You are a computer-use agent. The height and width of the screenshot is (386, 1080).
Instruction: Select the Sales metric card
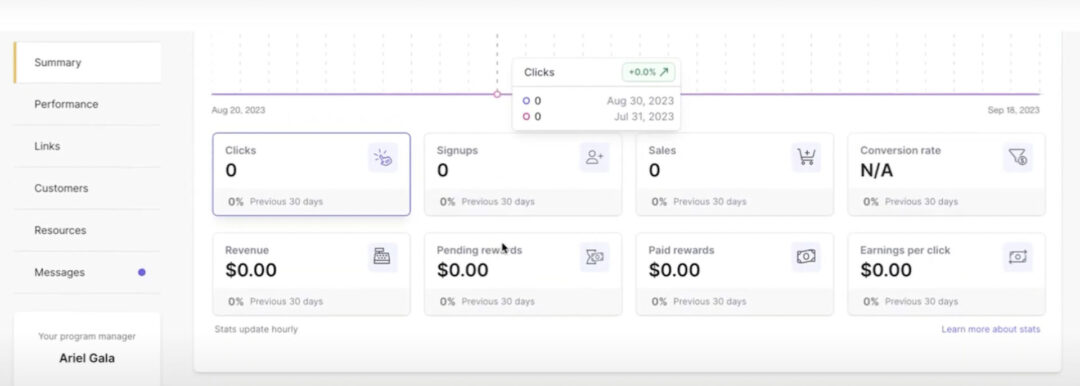[x=735, y=174]
